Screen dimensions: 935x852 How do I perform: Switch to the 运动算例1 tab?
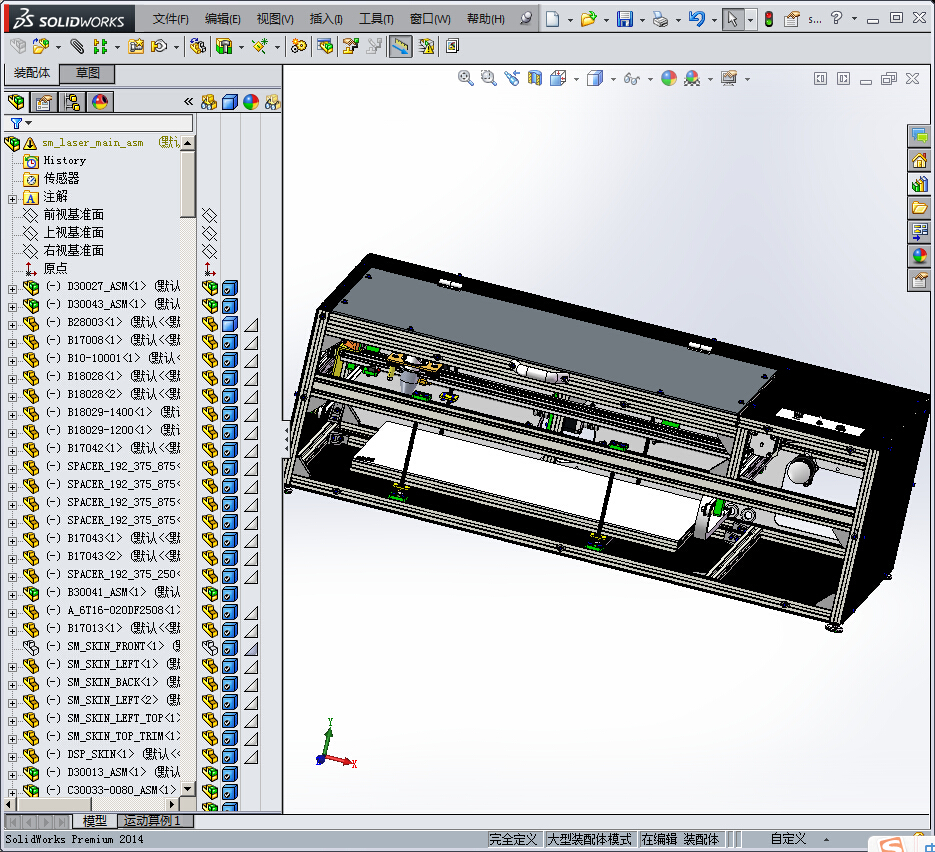(156, 821)
